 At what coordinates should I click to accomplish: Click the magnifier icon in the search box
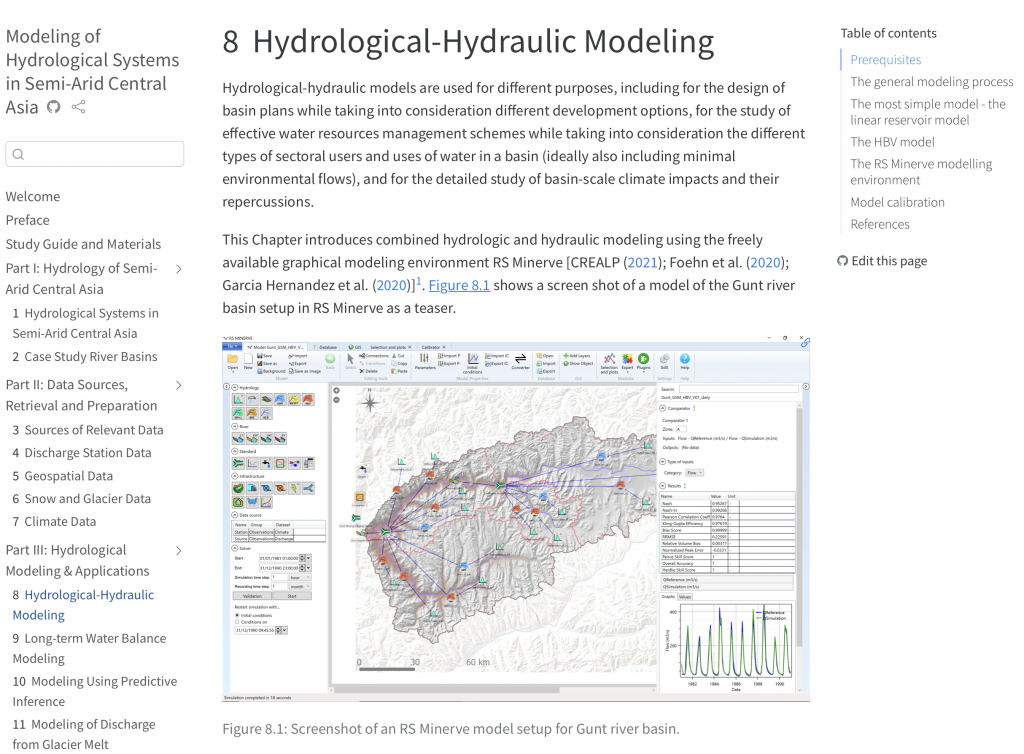(x=18, y=154)
